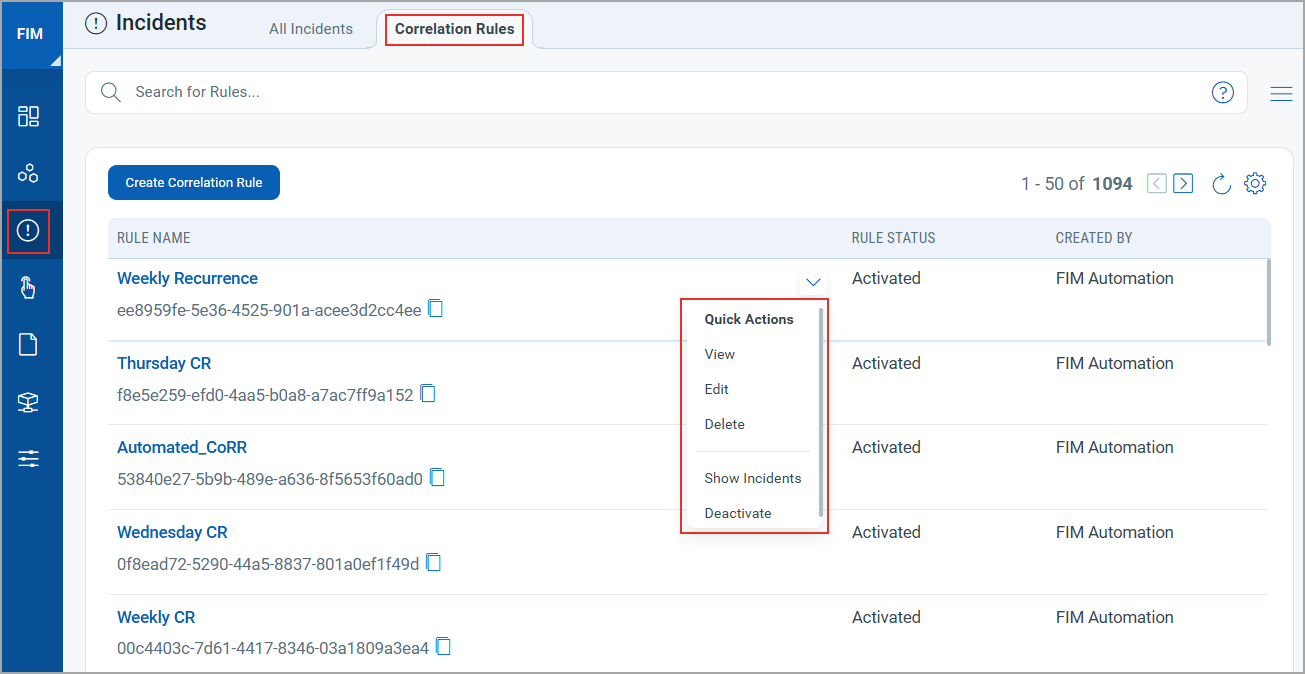Open the manual actions hand icon

[28, 288]
